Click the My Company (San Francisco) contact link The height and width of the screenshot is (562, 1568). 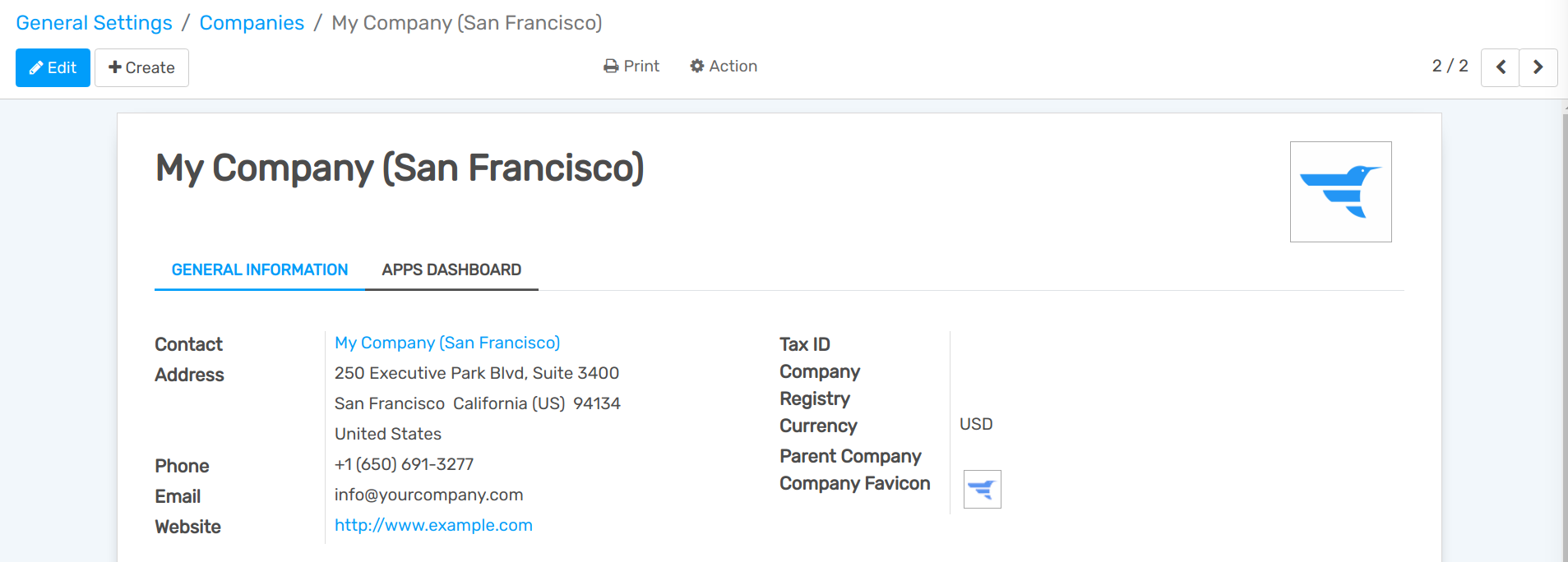point(447,343)
